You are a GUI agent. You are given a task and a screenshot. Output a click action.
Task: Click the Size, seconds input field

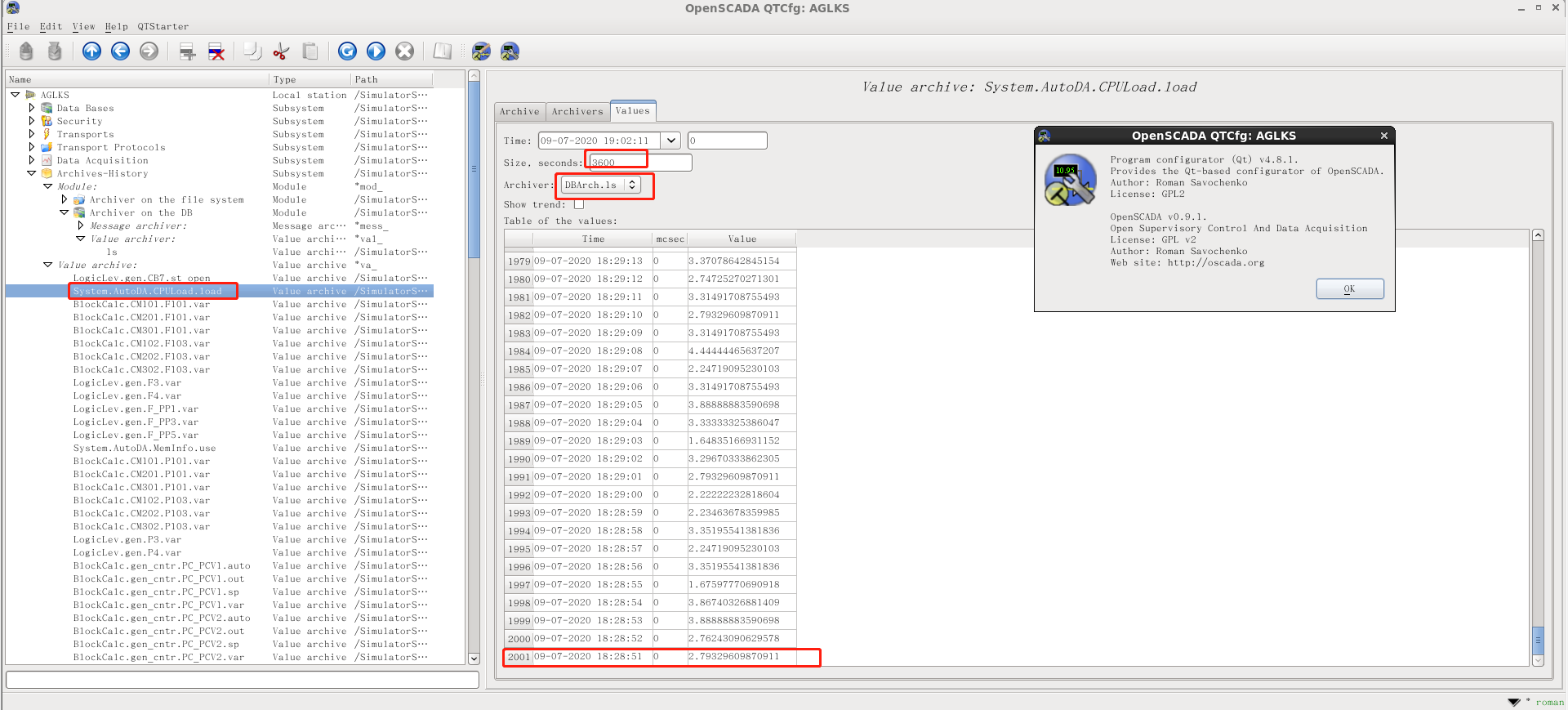pos(639,163)
